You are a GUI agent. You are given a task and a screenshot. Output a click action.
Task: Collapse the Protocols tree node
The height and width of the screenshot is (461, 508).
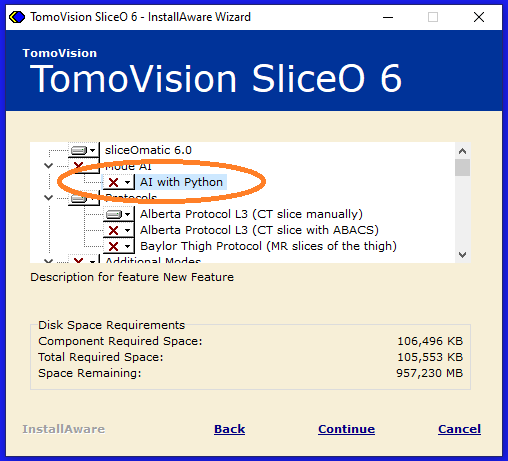click(x=49, y=198)
